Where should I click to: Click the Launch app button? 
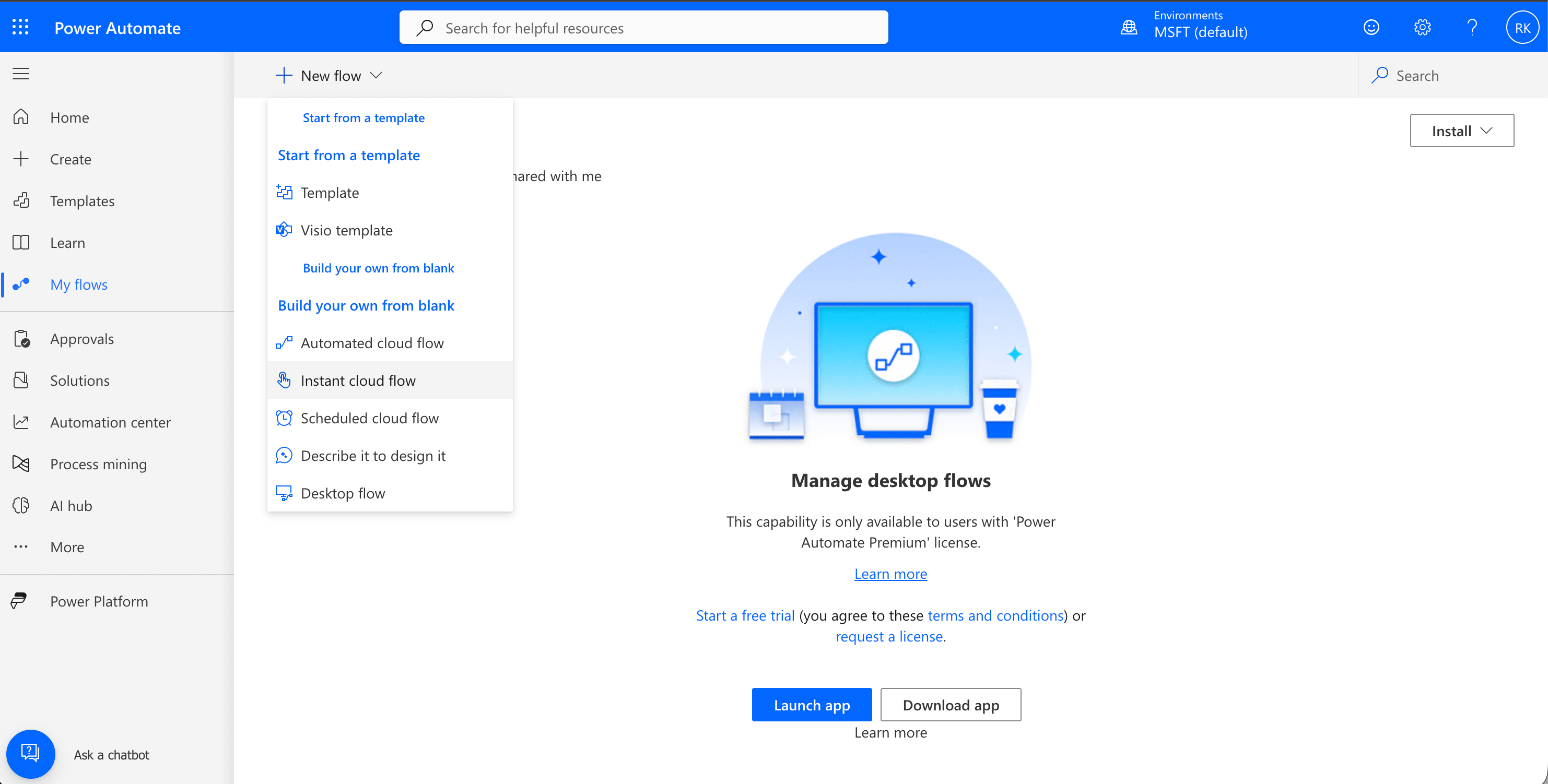[x=811, y=704]
